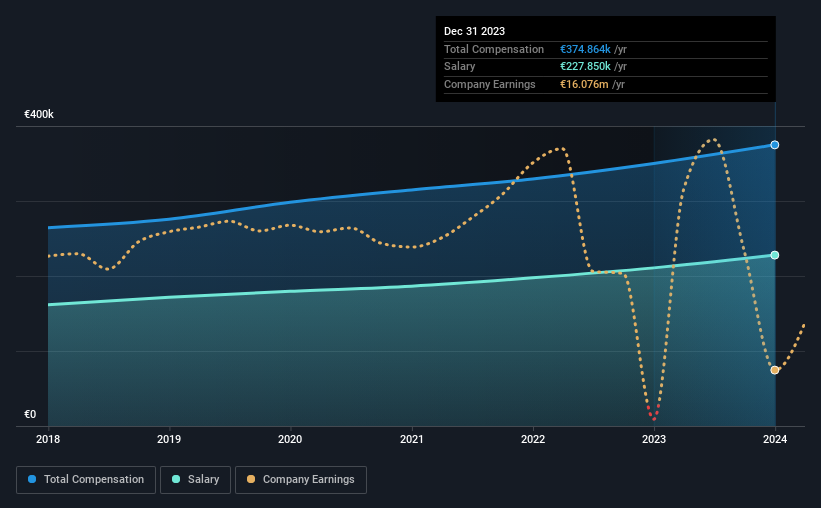
Task: Click the €374.864k total compensation value
Action: pos(585,49)
